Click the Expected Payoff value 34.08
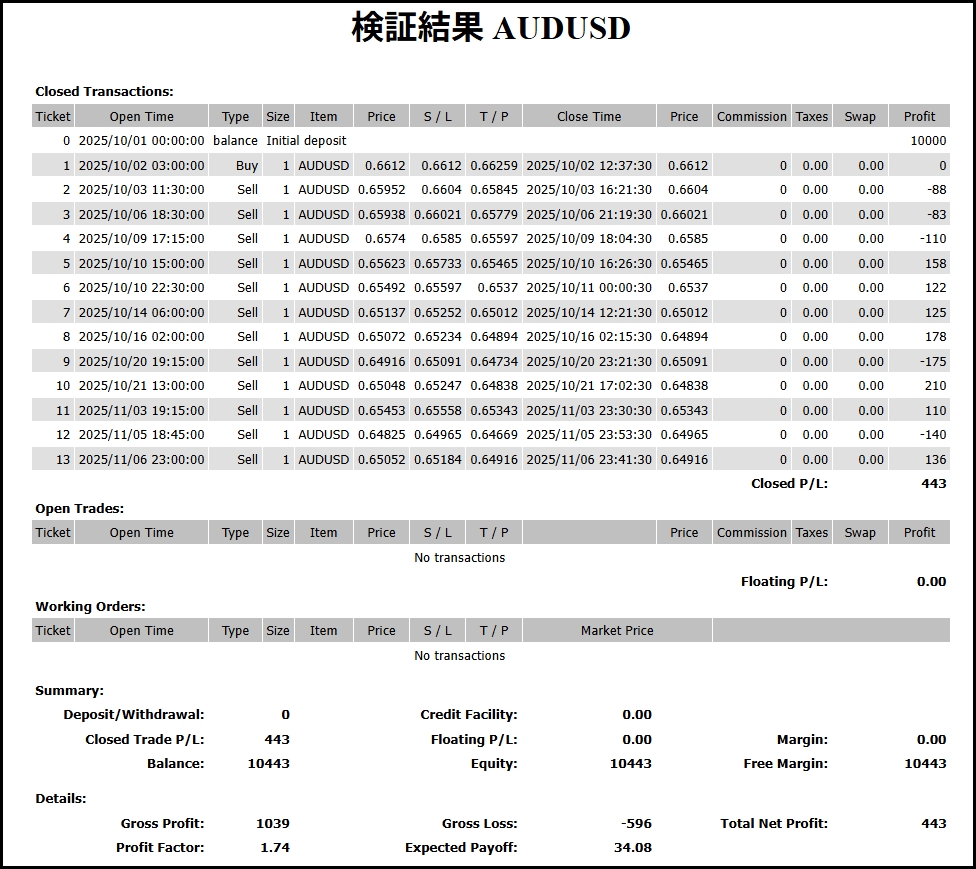Image resolution: width=976 pixels, height=869 pixels. [632, 847]
